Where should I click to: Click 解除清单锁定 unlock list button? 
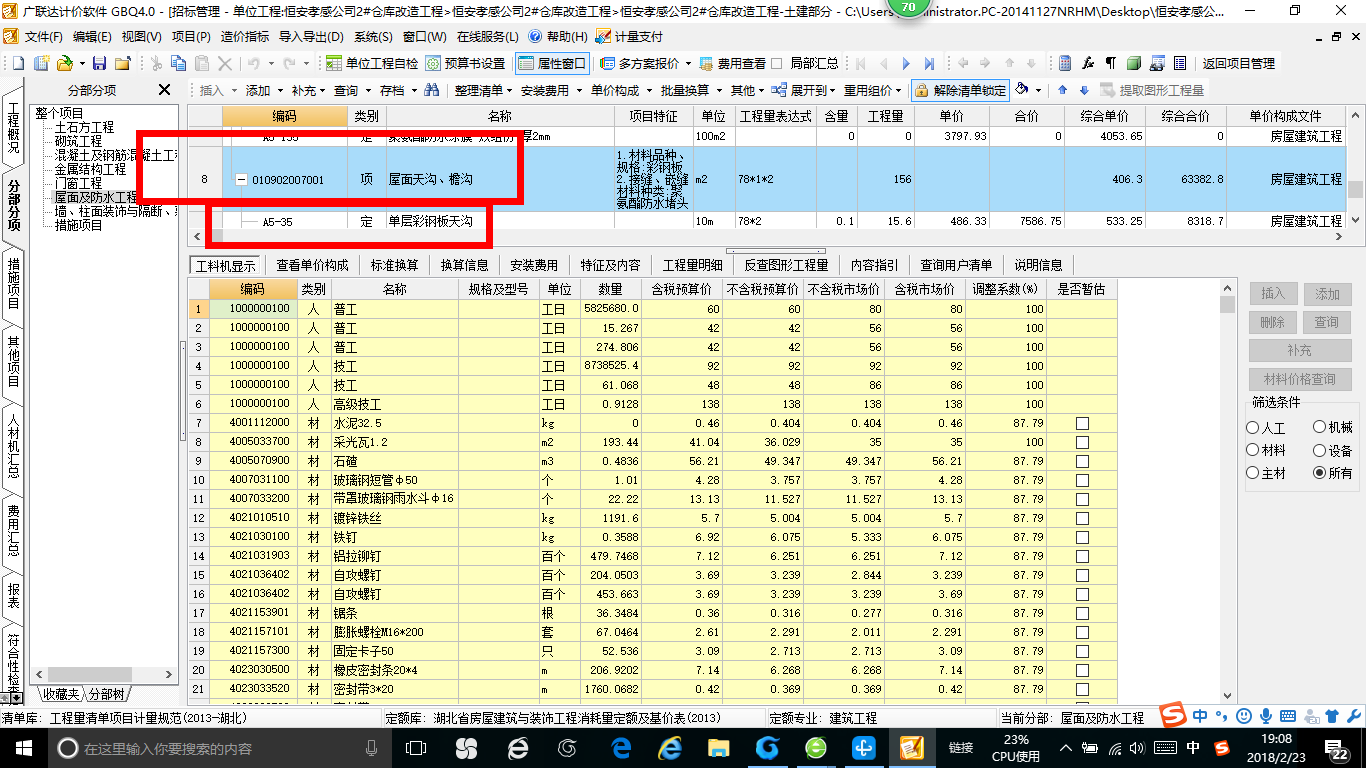[x=960, y=90]
